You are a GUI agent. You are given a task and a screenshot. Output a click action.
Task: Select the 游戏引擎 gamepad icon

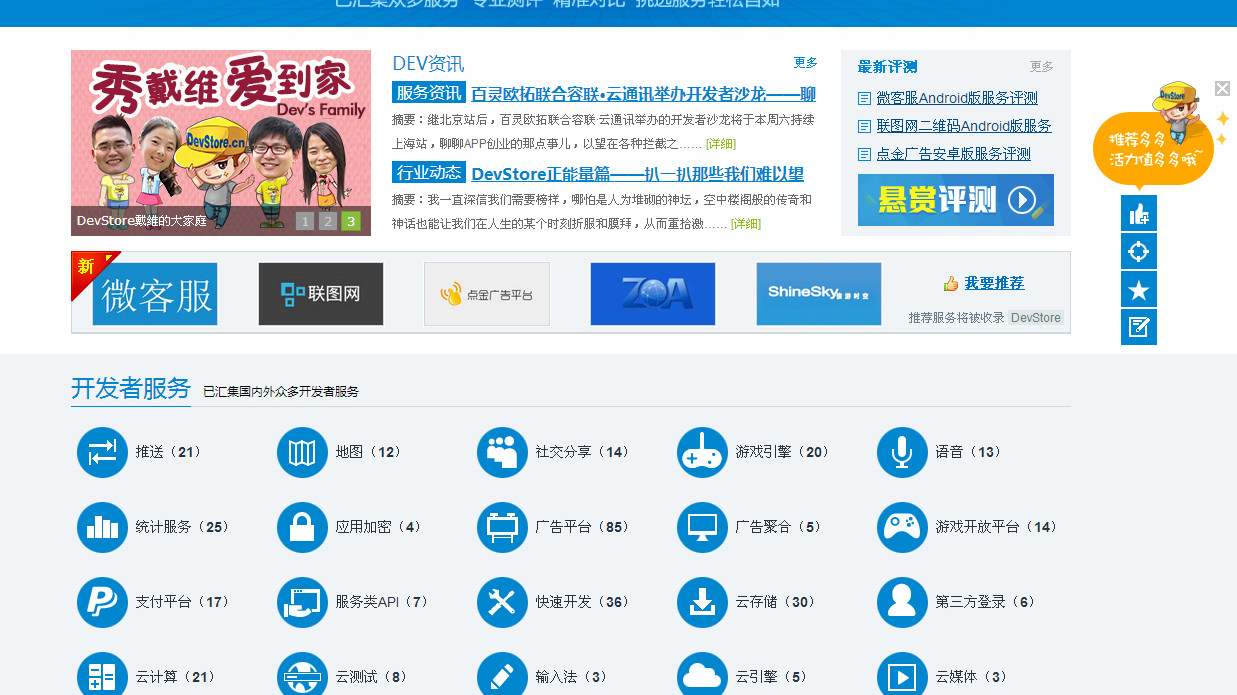coord(702,452)
